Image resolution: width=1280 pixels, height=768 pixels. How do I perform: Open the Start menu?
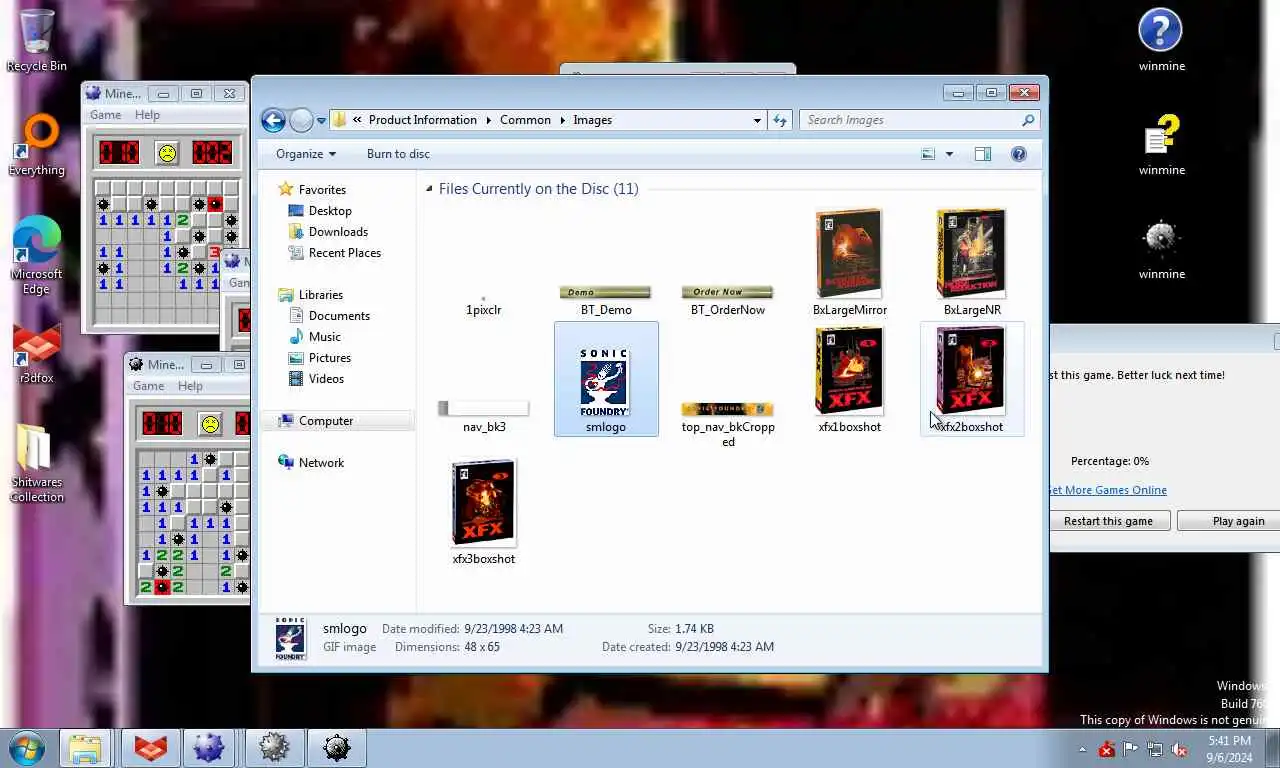pyautogui.click(x=28, y=747)
